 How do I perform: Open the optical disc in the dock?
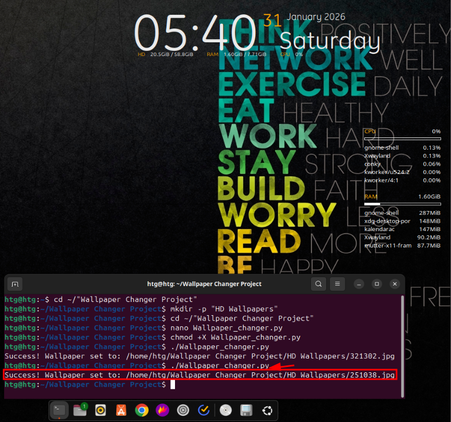[x=226, y=410]
